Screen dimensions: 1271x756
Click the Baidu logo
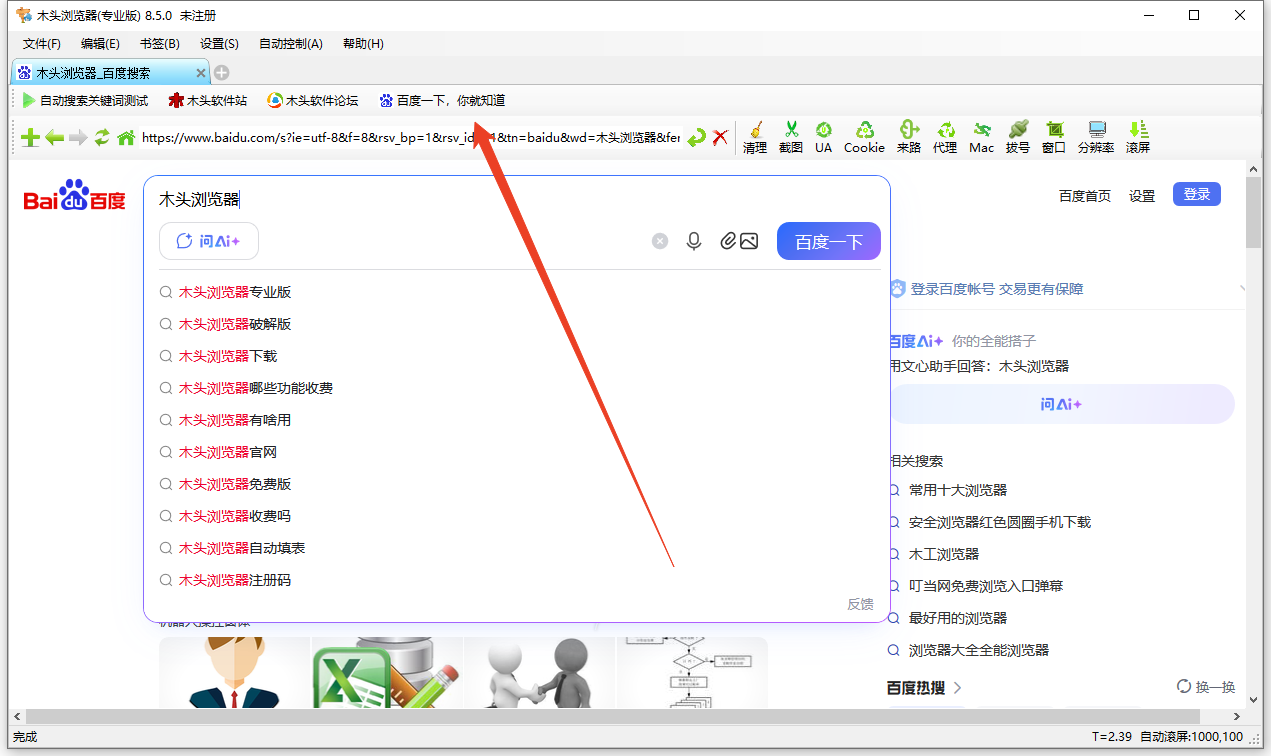point(75,196)
